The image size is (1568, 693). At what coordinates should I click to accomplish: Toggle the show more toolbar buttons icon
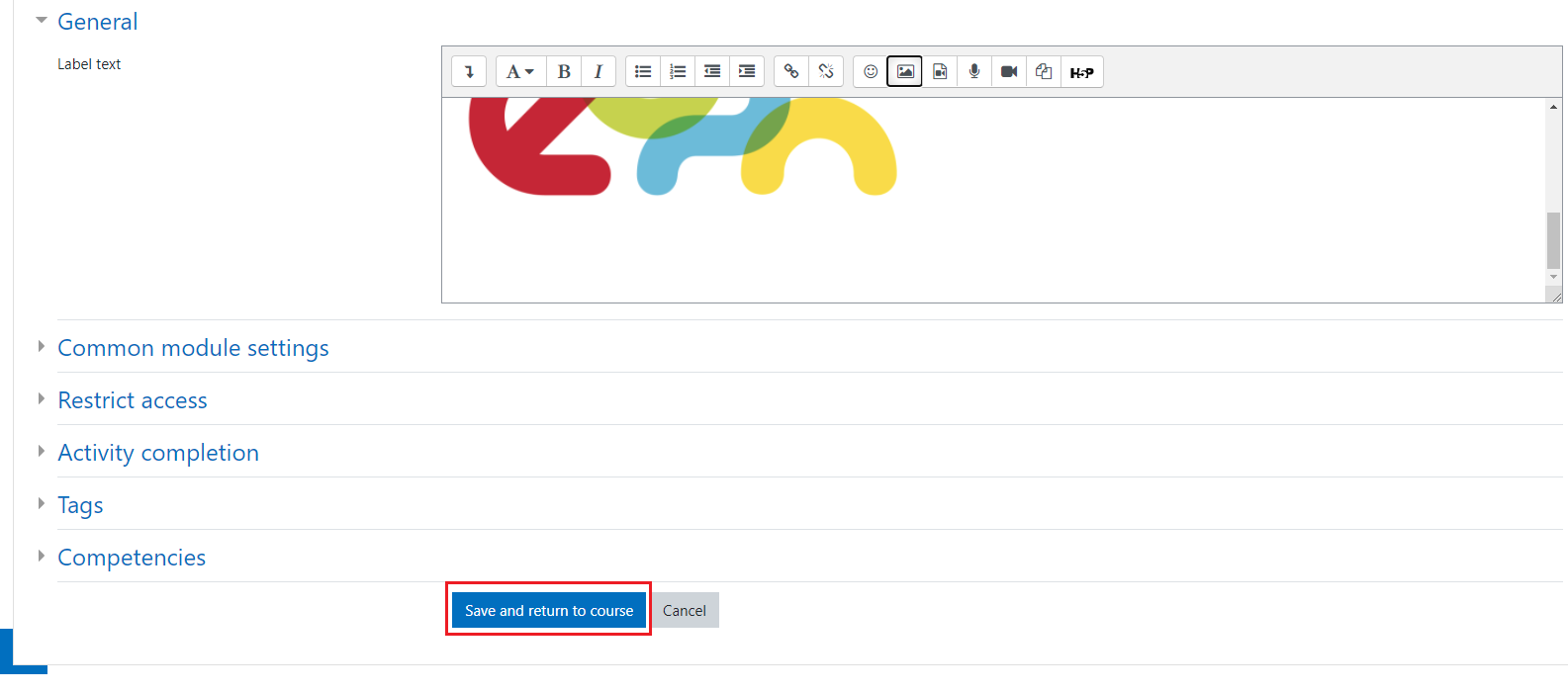[x=469, y=71]
